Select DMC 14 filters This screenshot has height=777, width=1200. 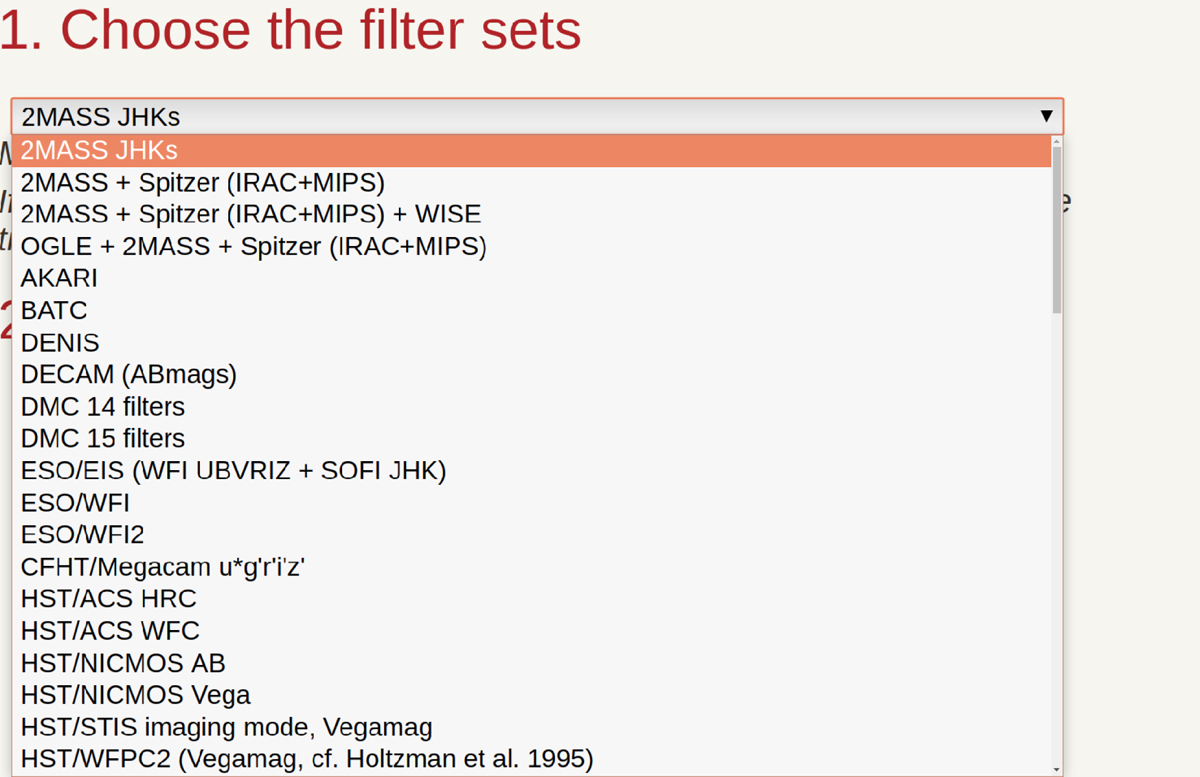103,407
